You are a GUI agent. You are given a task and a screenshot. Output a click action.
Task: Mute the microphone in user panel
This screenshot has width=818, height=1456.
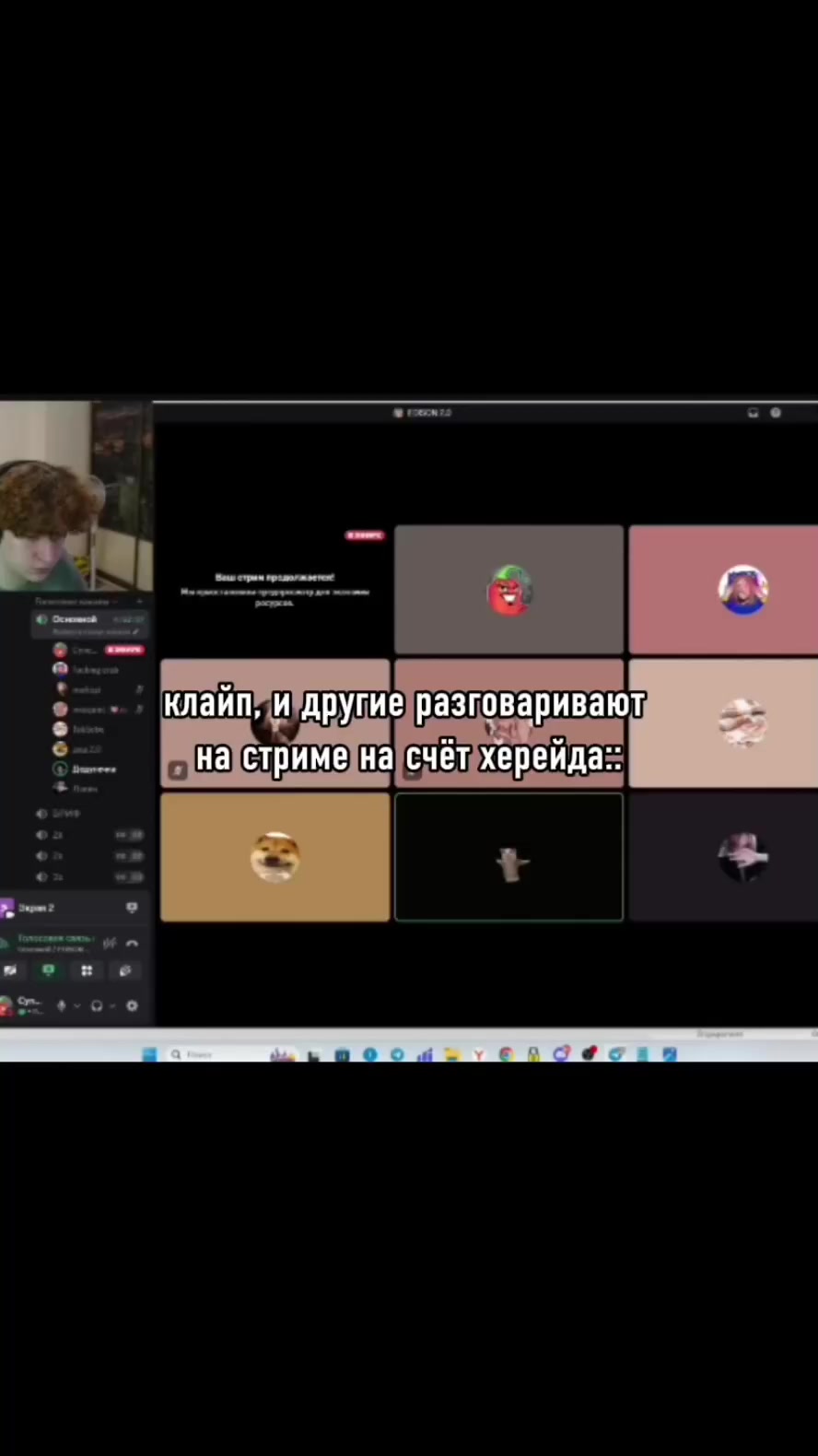[x=62, y=1005]
